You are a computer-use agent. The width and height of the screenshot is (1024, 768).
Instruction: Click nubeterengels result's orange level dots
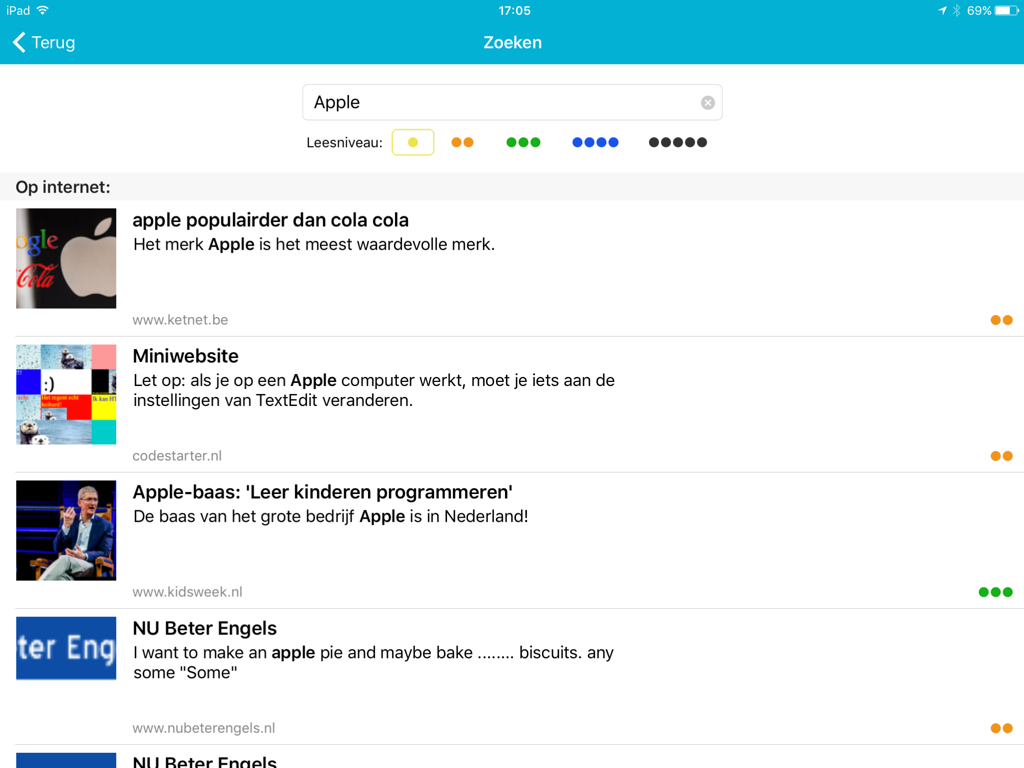(x=1001, y=728)
